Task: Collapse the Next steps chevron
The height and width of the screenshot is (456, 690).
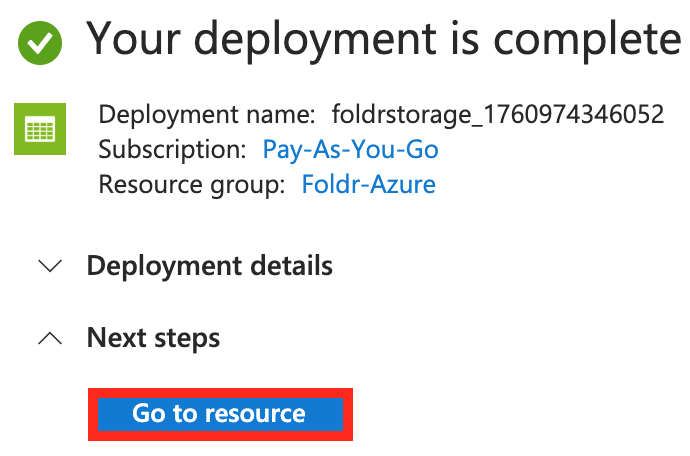Action: (48, 339)
